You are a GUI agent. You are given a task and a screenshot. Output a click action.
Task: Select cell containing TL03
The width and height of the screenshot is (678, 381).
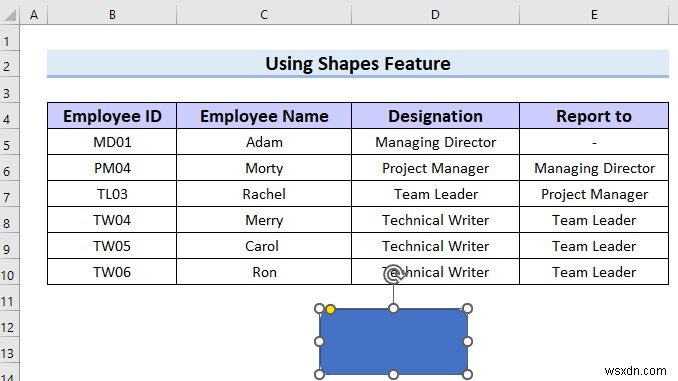point(112,194)
